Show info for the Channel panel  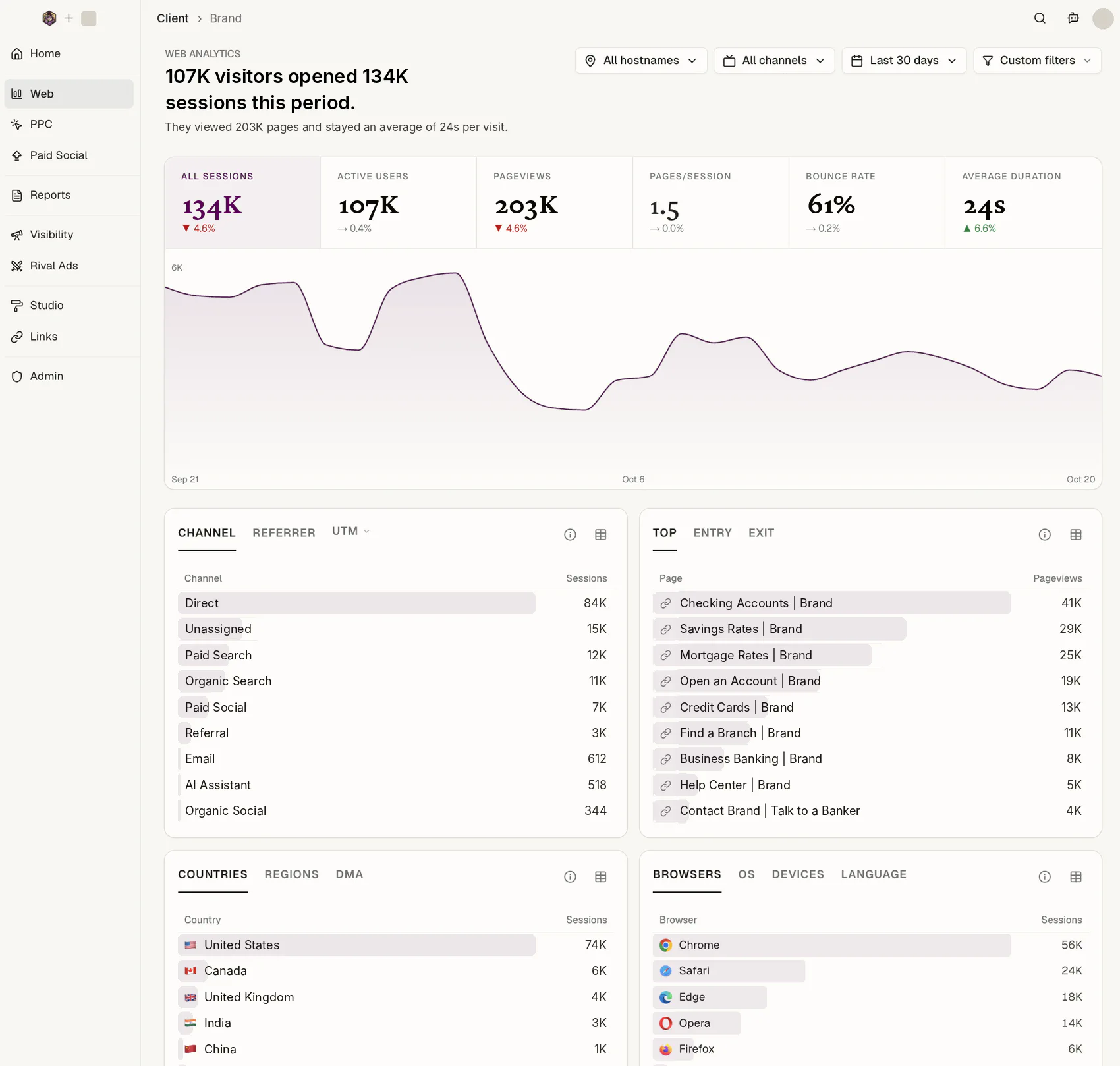click(570, 535)
